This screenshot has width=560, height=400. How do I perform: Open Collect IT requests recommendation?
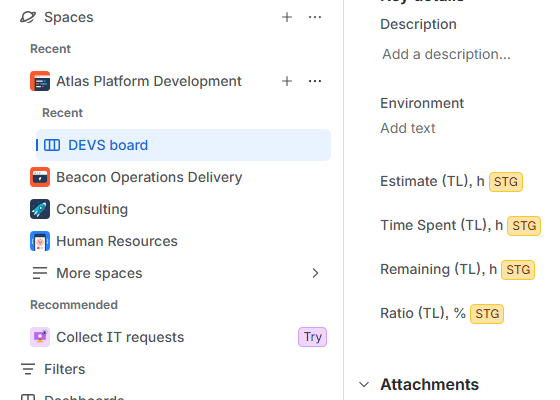120,337
